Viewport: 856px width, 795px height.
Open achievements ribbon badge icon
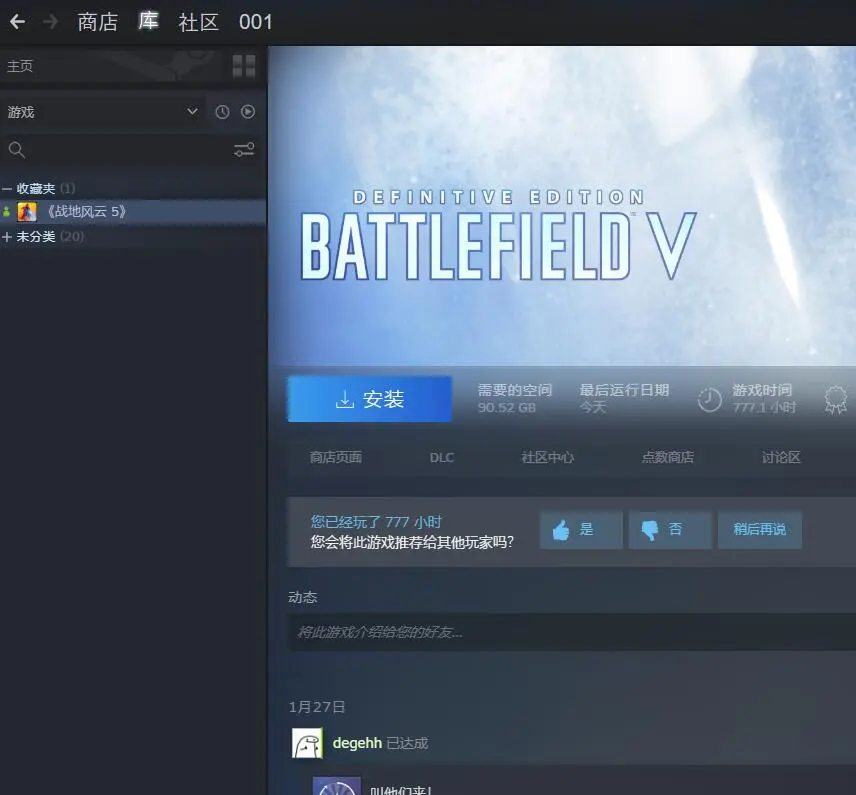836,400
